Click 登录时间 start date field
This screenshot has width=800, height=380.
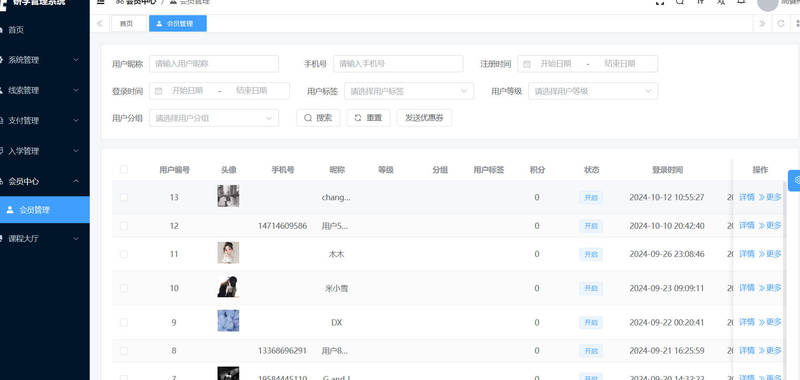pyautogui.click(x=187, y=91)
